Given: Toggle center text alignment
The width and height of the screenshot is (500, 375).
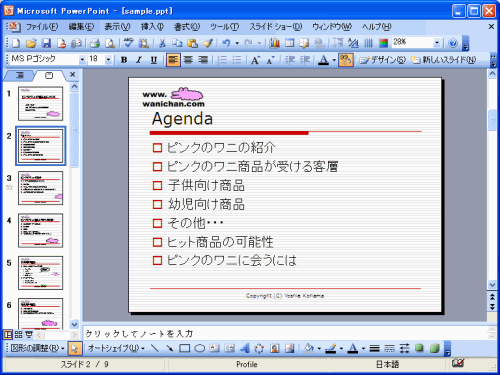Looking at the screenshot, I should coord(188,60).
